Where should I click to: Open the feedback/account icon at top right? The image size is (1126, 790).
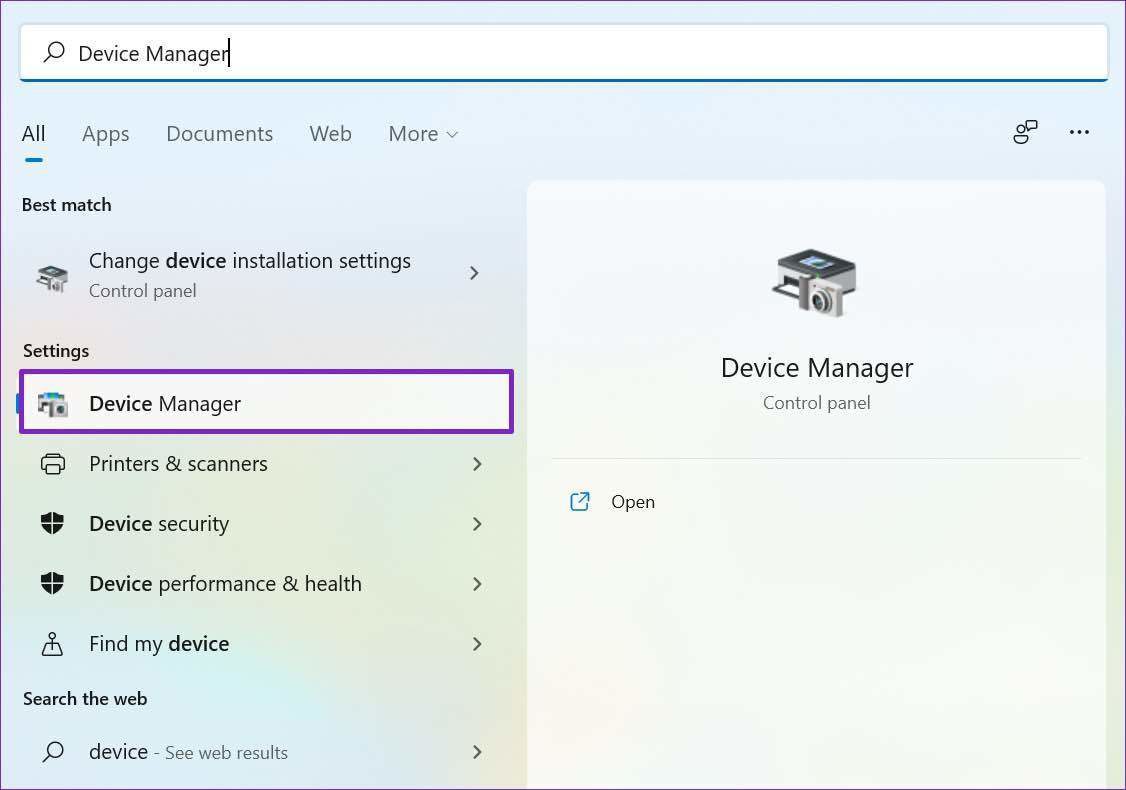(1025, 133)
